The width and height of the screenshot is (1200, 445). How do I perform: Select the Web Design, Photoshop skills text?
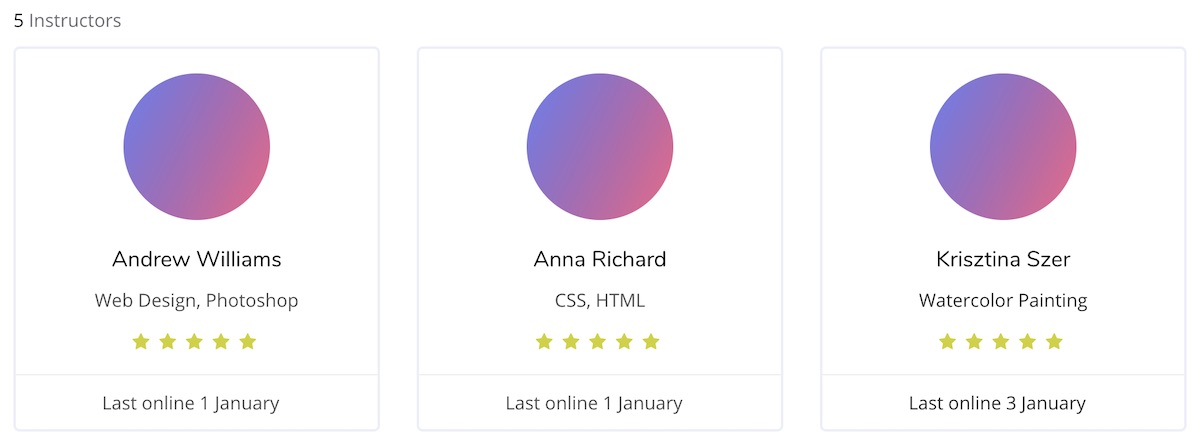coord(197,300)
